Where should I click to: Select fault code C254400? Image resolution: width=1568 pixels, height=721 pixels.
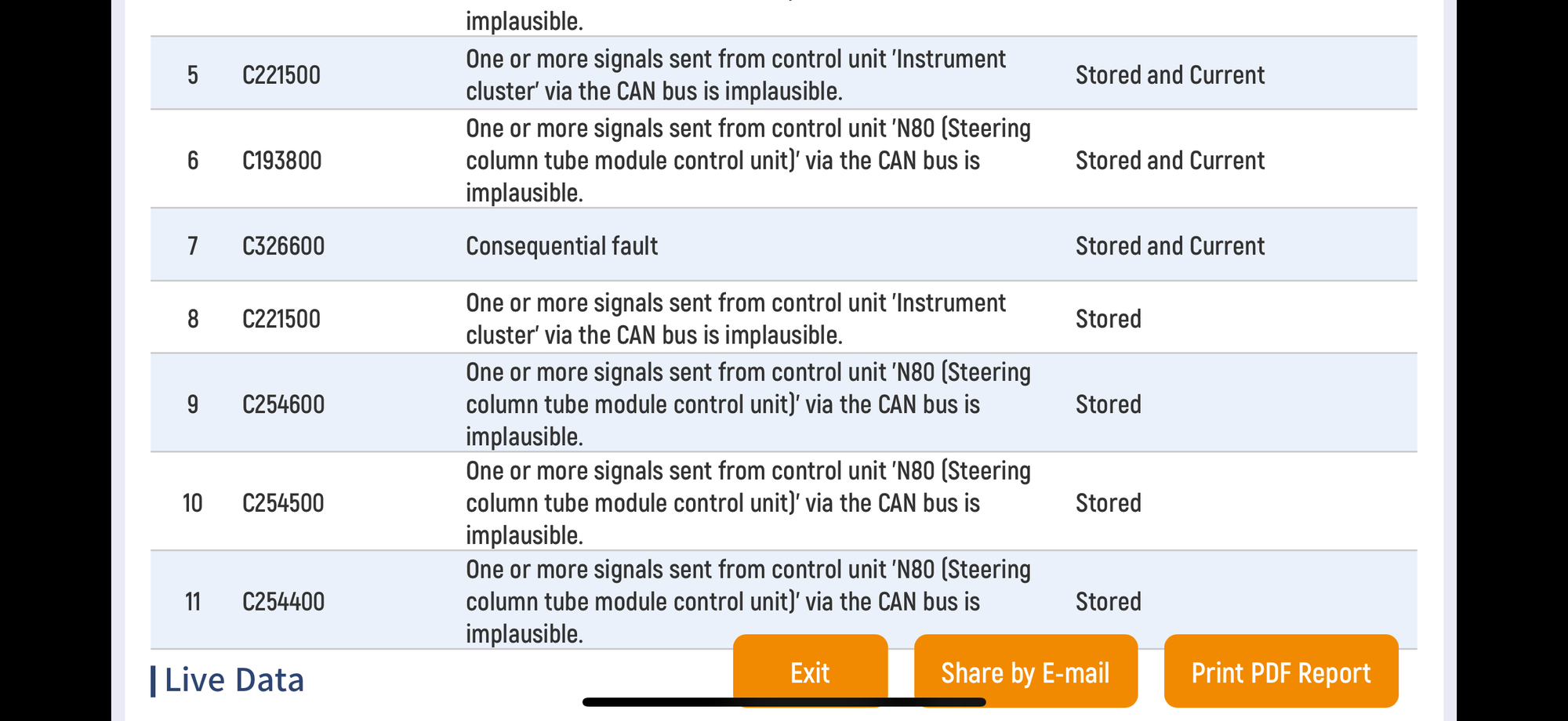pos(283,602)
